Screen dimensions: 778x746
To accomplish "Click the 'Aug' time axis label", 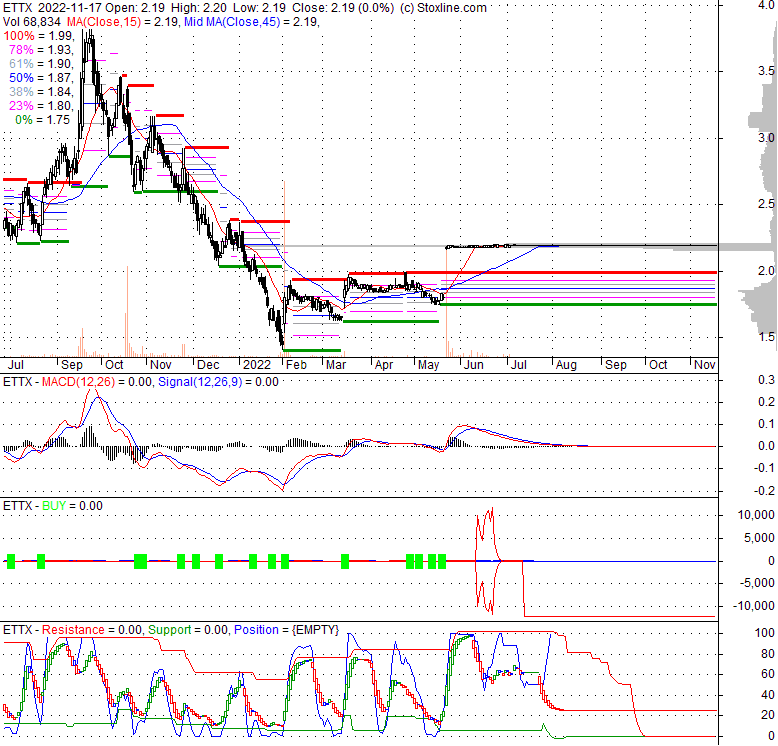I will (x=566, y=365).
